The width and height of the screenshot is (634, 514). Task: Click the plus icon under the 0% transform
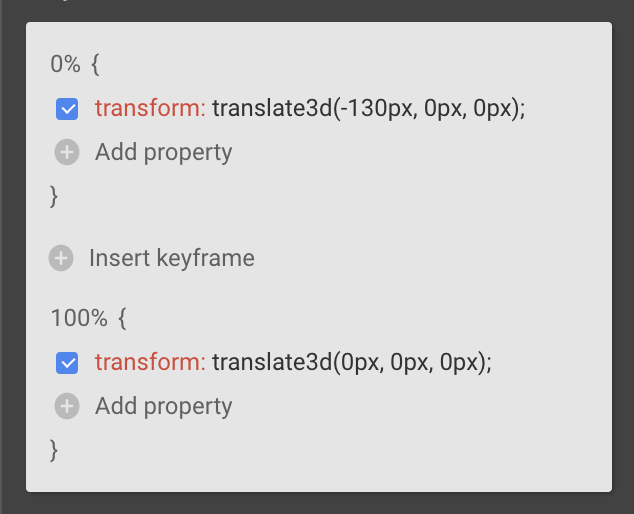click(67, 153)
